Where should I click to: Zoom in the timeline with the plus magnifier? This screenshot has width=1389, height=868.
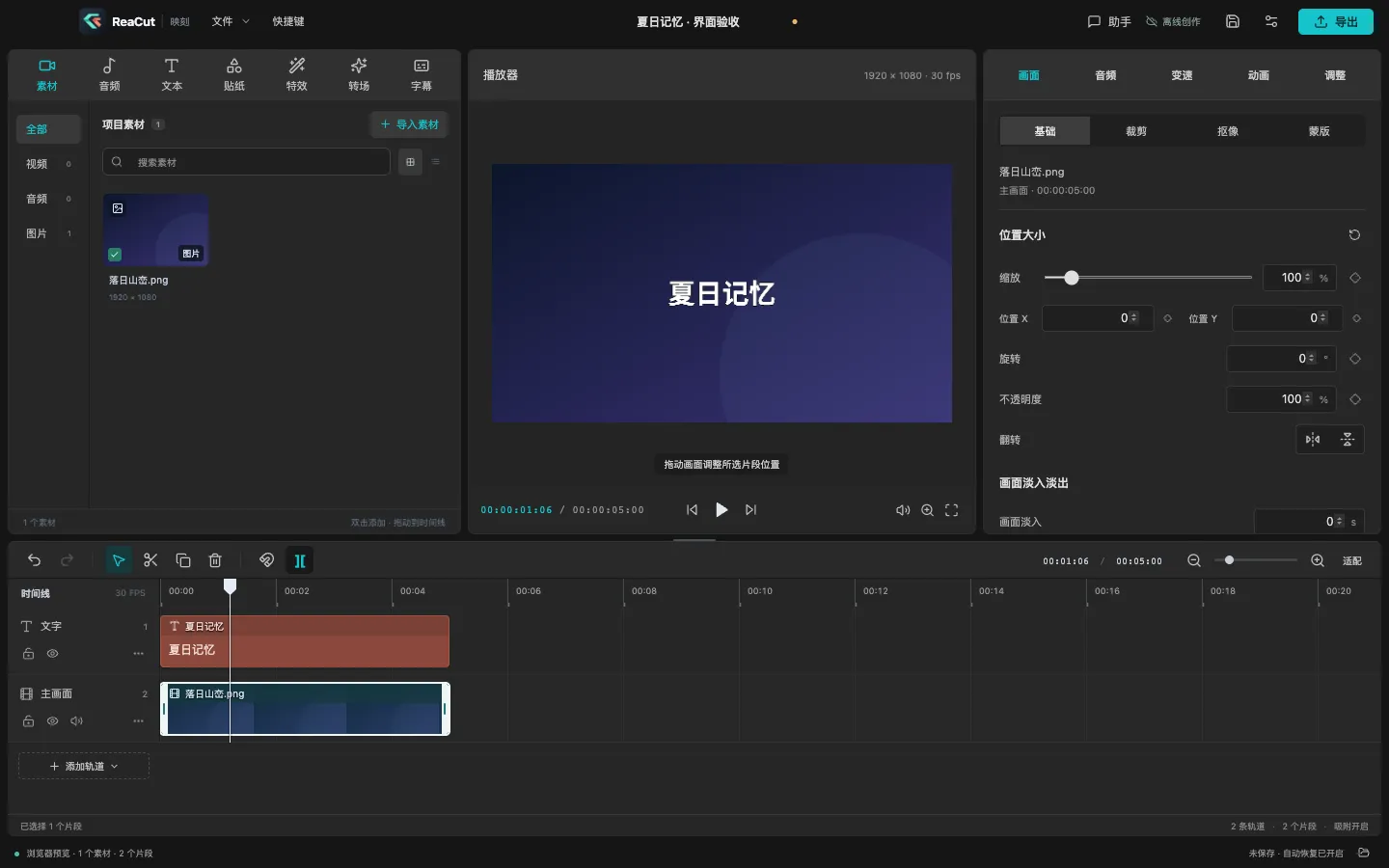pyautogui.click(x=1318, y=560)
